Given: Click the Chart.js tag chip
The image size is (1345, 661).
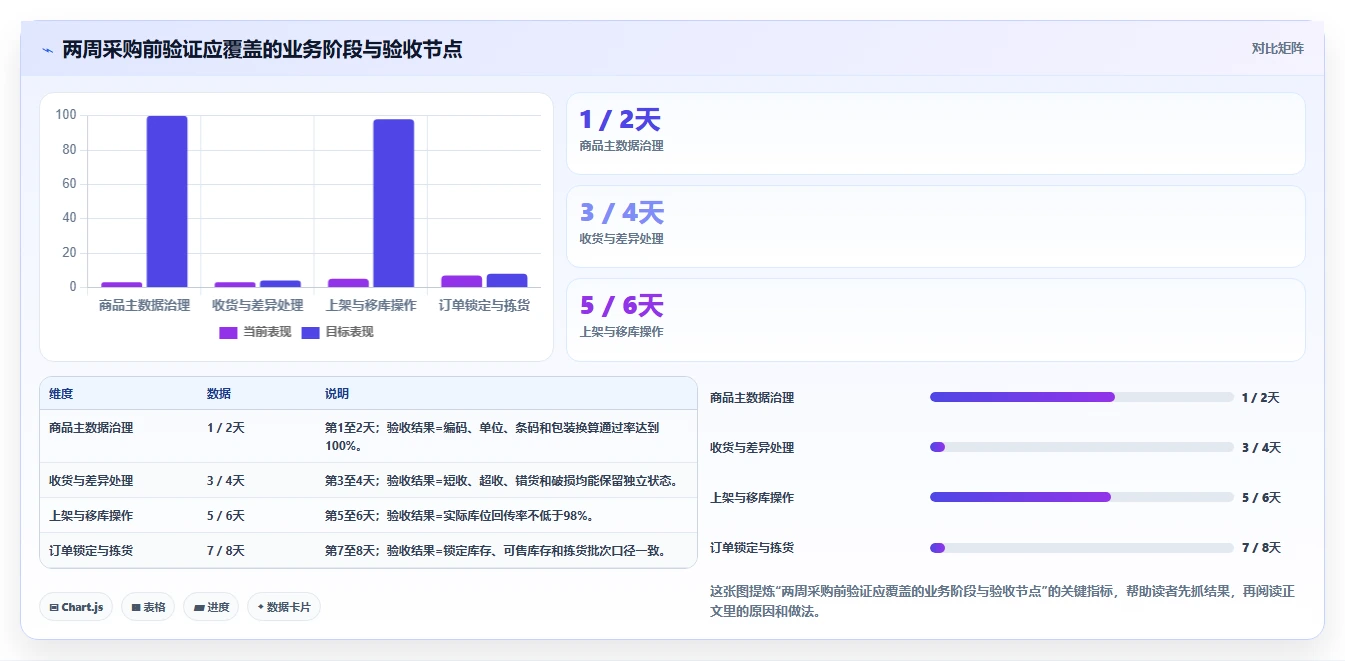Looking at the screenshot, I should point(76,607).
